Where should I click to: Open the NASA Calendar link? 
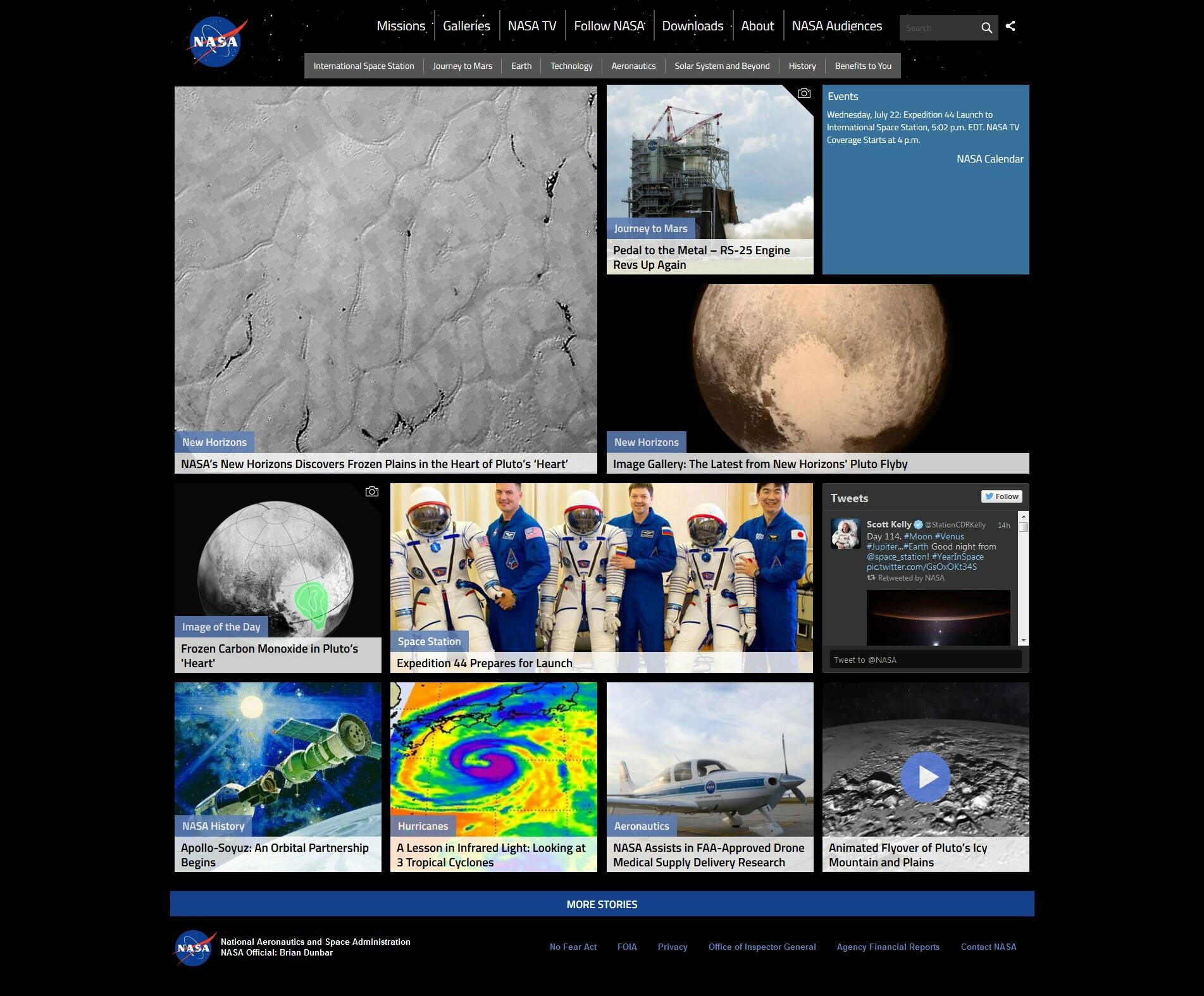tap(990, 159)
